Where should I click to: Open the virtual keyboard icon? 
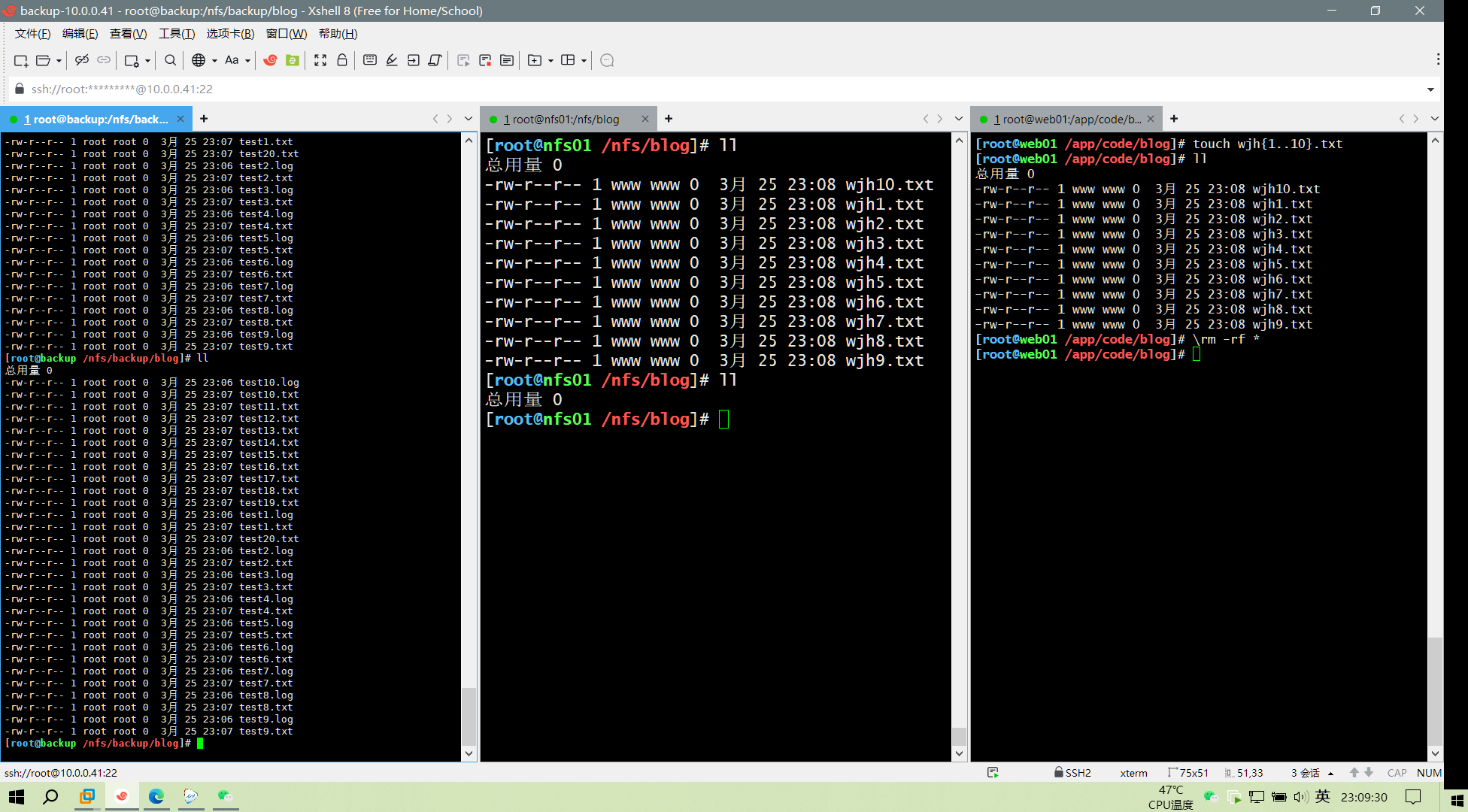[369, 60]
